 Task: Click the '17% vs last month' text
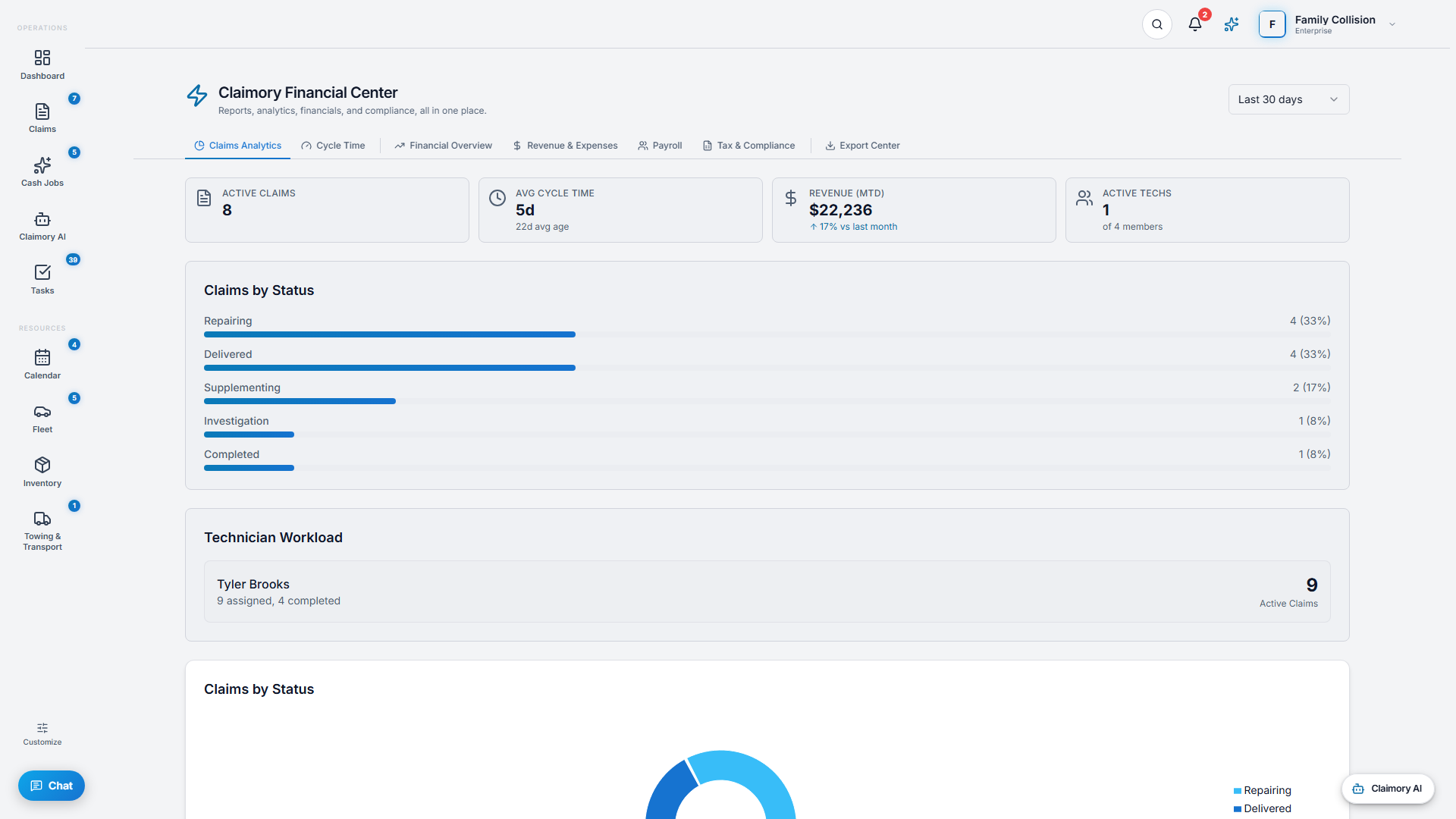click(858, 227)
